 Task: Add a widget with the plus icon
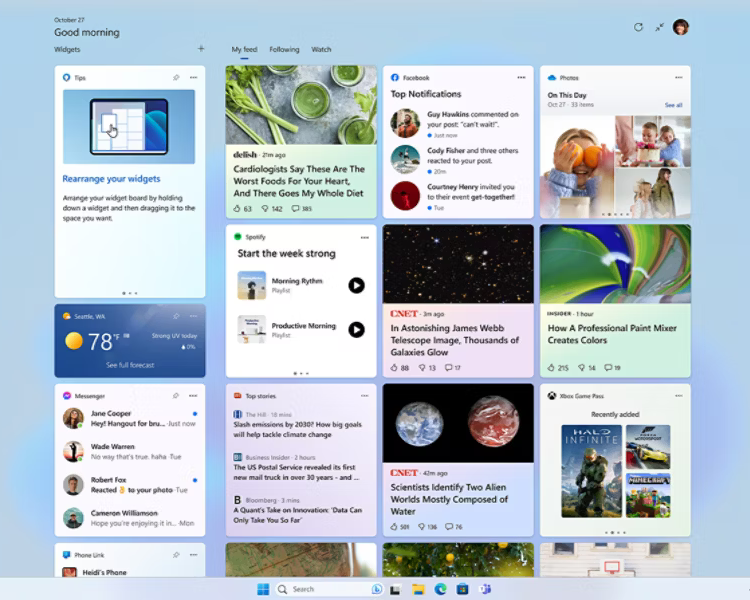point(201,48)
